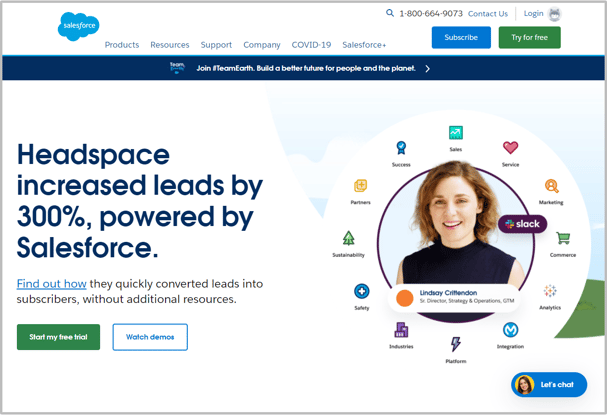Image resolution: width=607 pixels, height=415 pixels.
Task: Click Start my free trial button
Action: point(58,337)
